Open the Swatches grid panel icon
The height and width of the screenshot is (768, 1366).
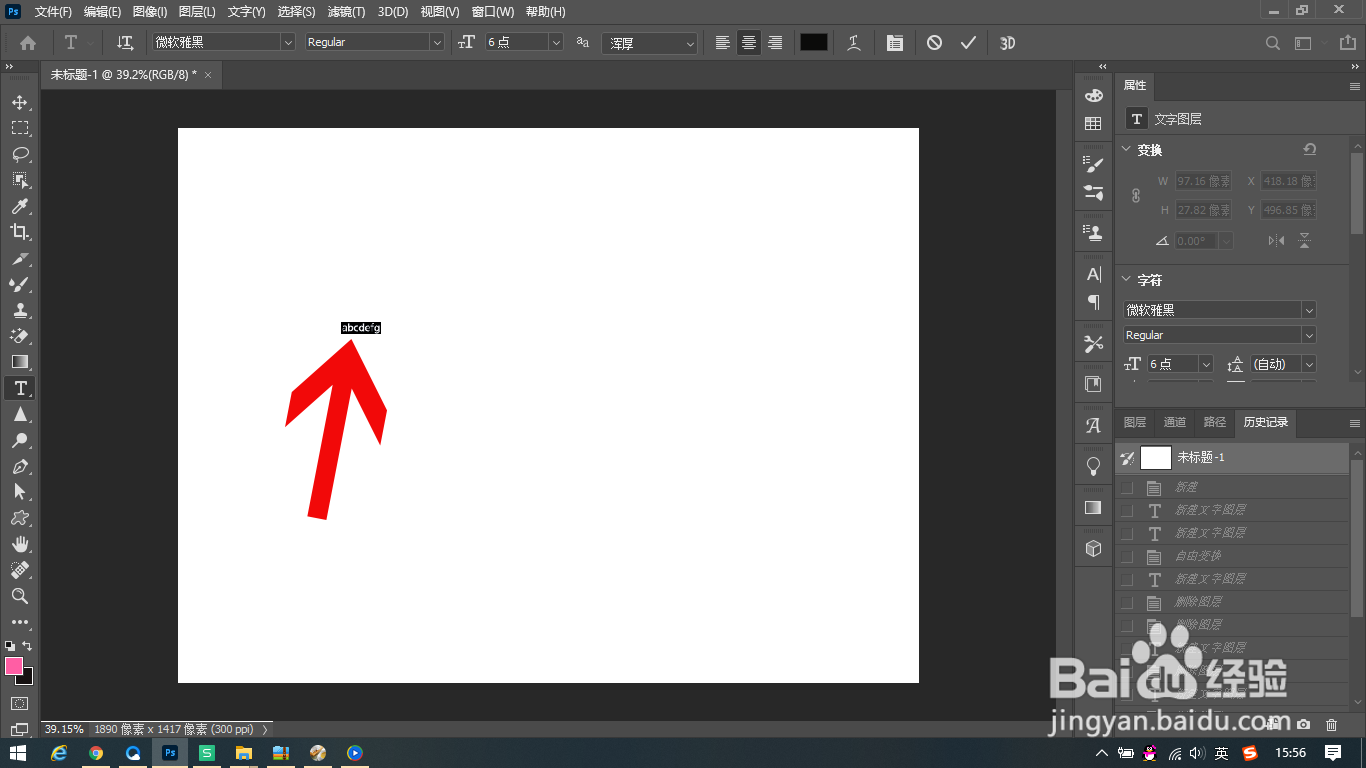point(1093,124)
